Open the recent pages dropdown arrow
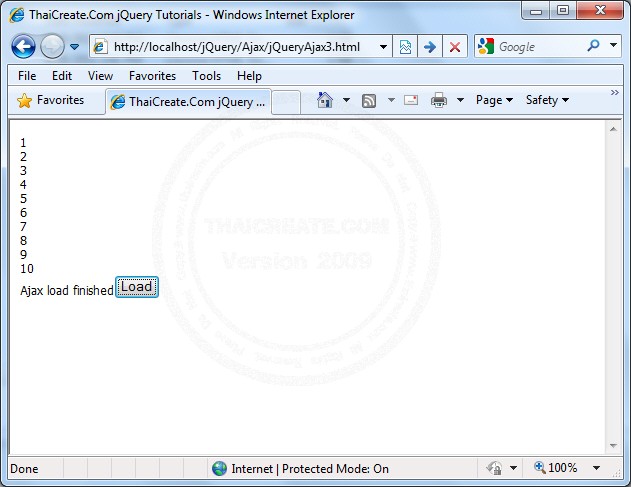The width and height of the screenshot is (631, 487). tap(74, 47)
